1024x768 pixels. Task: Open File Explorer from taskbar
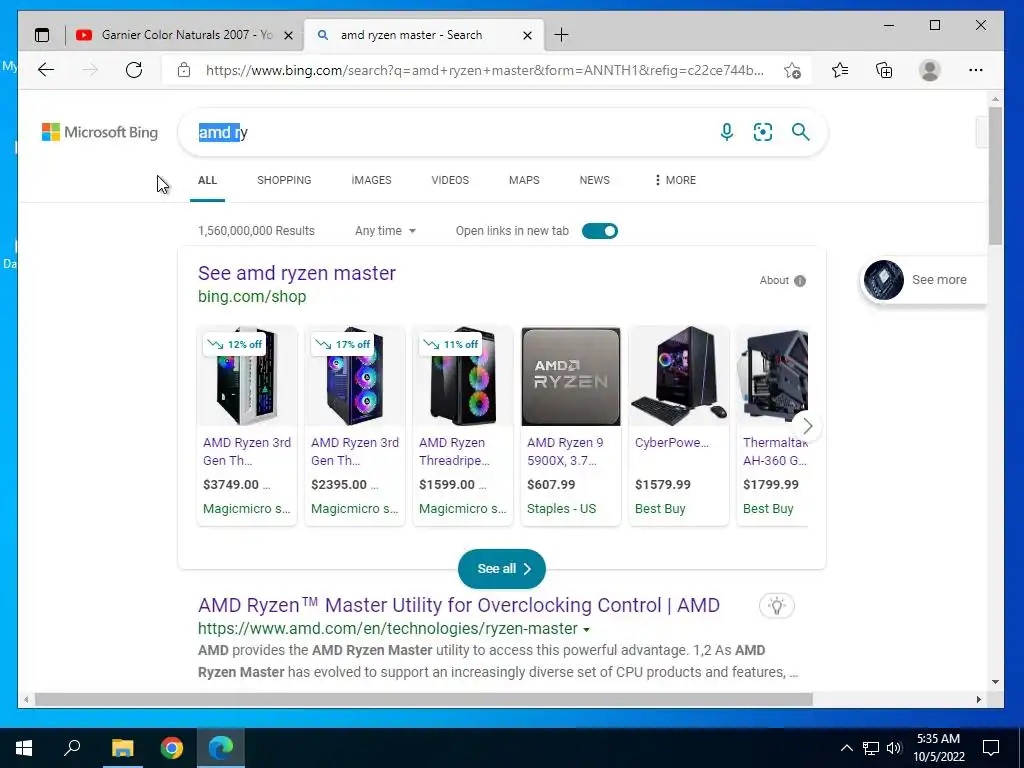[x=122, y=748]
